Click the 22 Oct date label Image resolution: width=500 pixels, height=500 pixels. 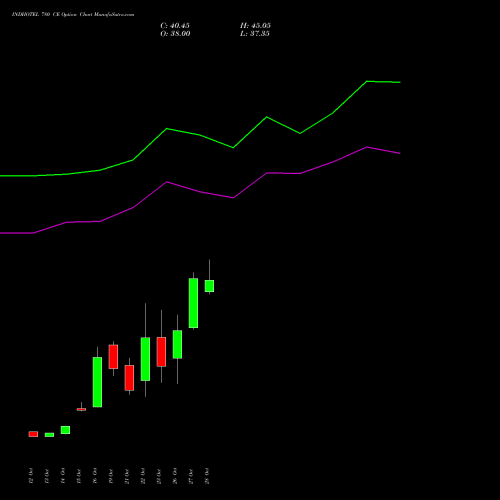point(143,476)
